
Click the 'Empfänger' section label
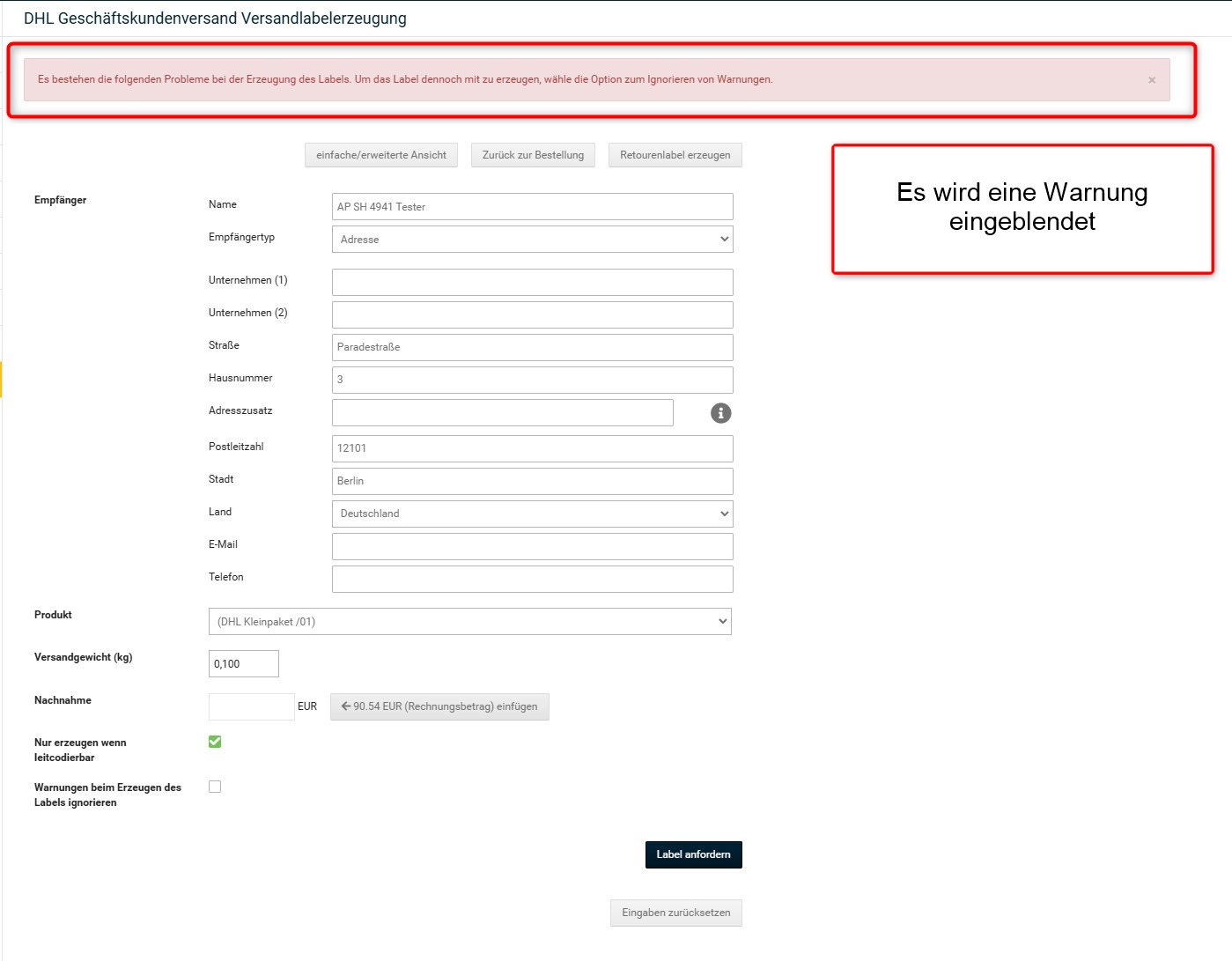coord(61,200)
